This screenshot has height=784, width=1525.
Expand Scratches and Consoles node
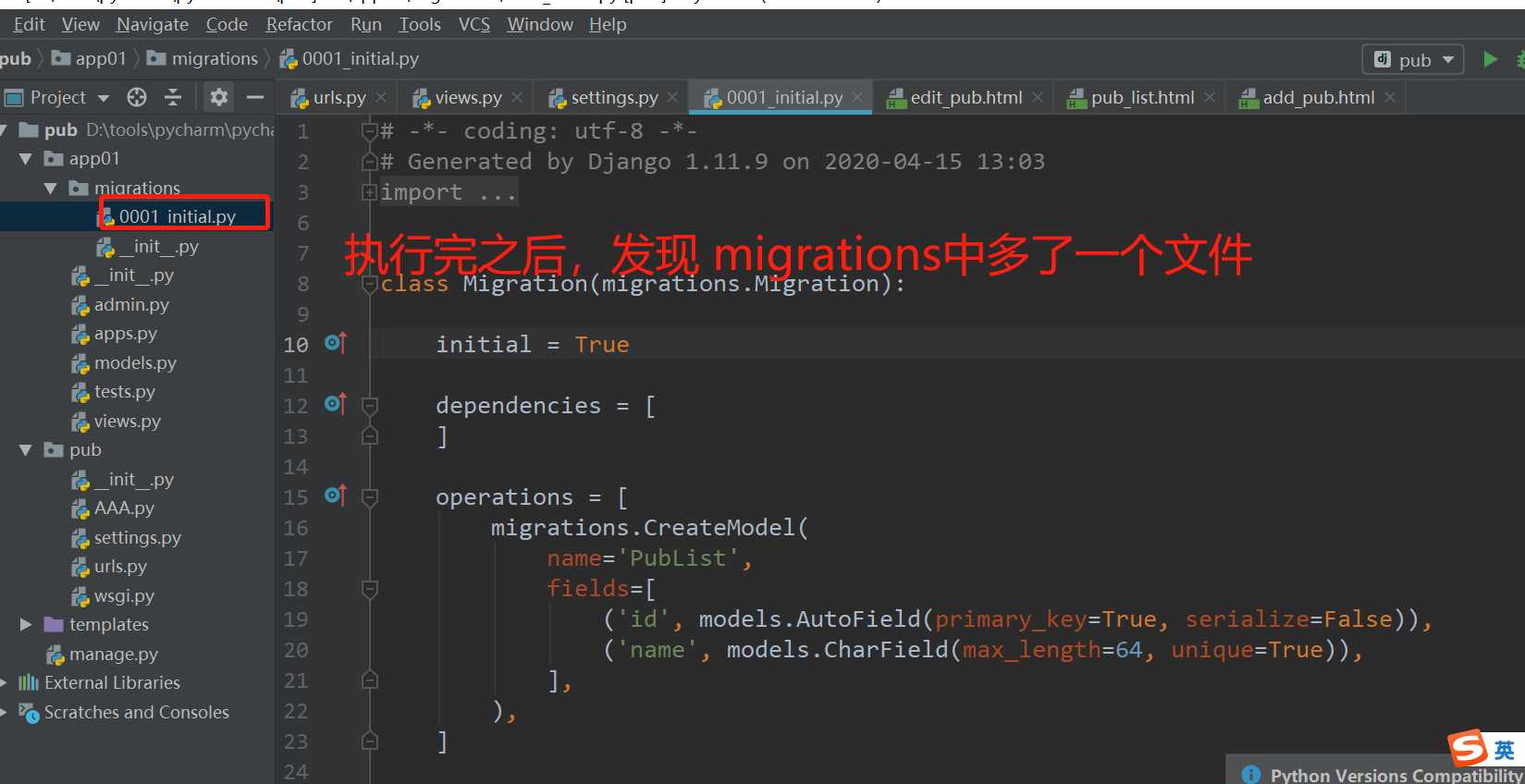[x=4, y=712]
